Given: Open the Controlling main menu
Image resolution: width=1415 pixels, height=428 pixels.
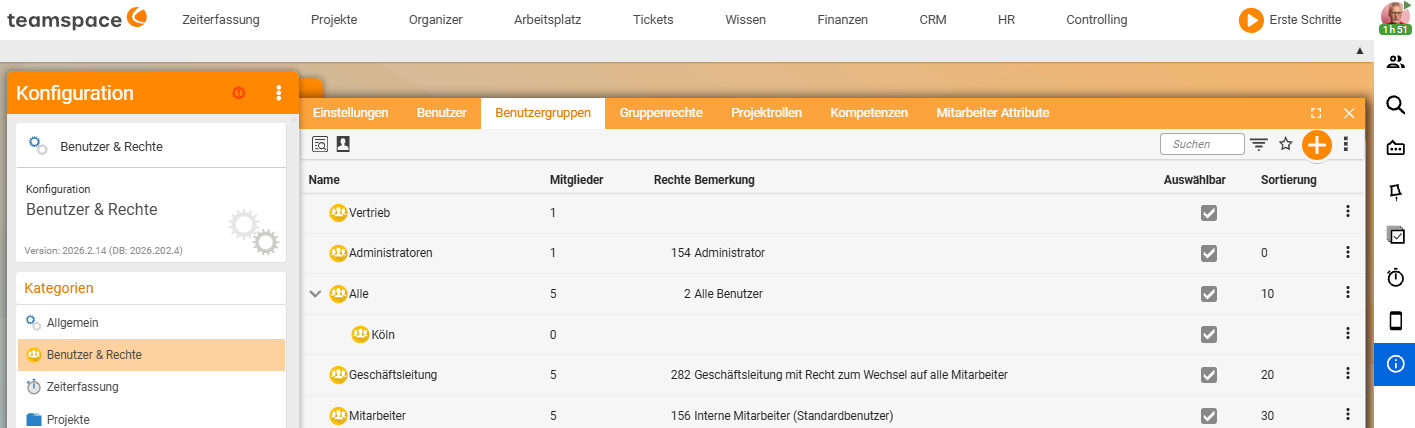Looking at the screenshot, I should coord(1096,19).
